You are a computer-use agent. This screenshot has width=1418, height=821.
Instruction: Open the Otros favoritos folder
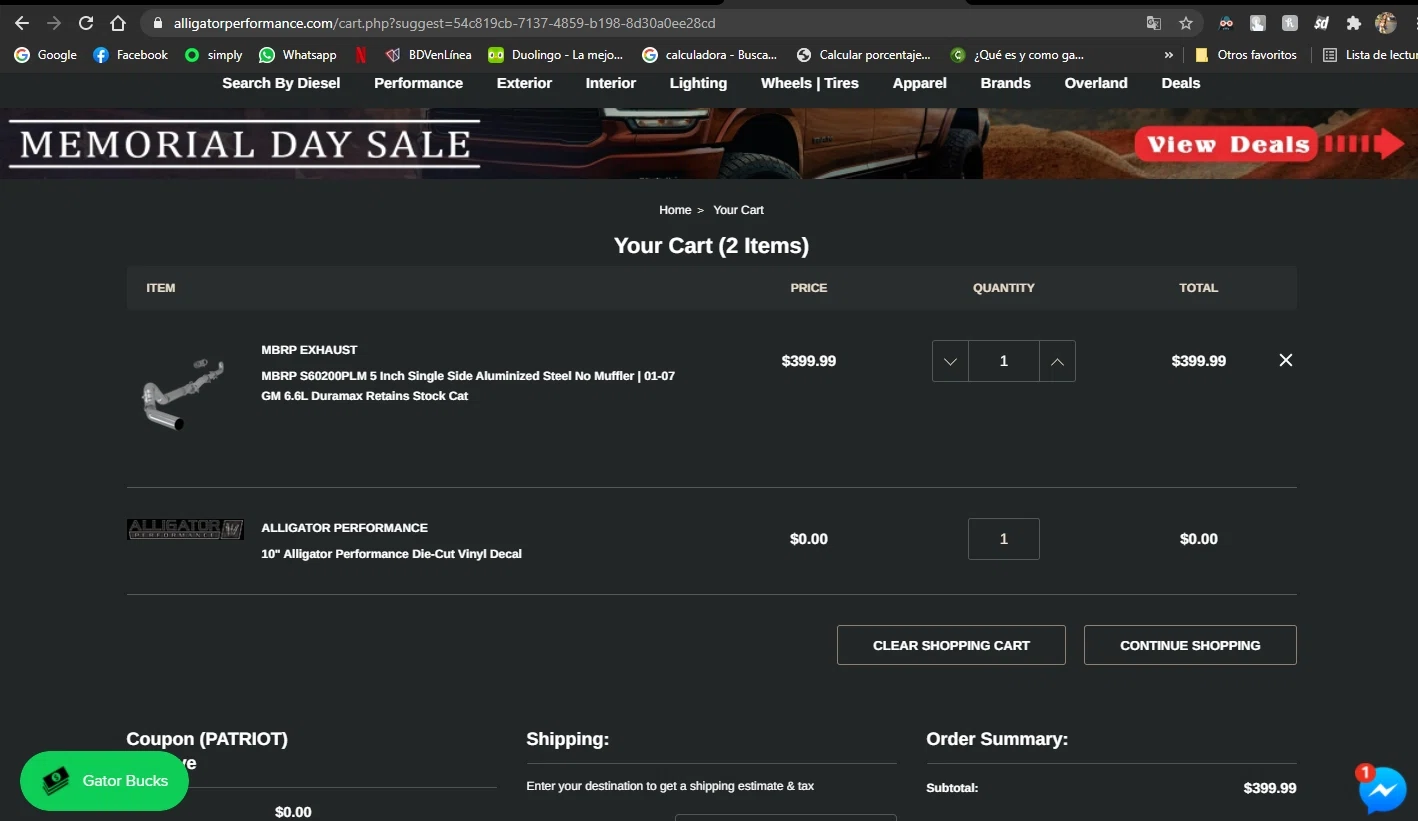[1246, 55]
